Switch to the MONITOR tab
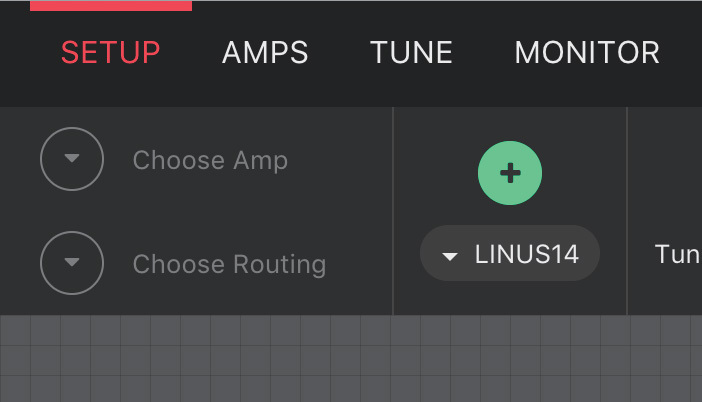The width and height of the screenshot is (702, 402). 587,52
